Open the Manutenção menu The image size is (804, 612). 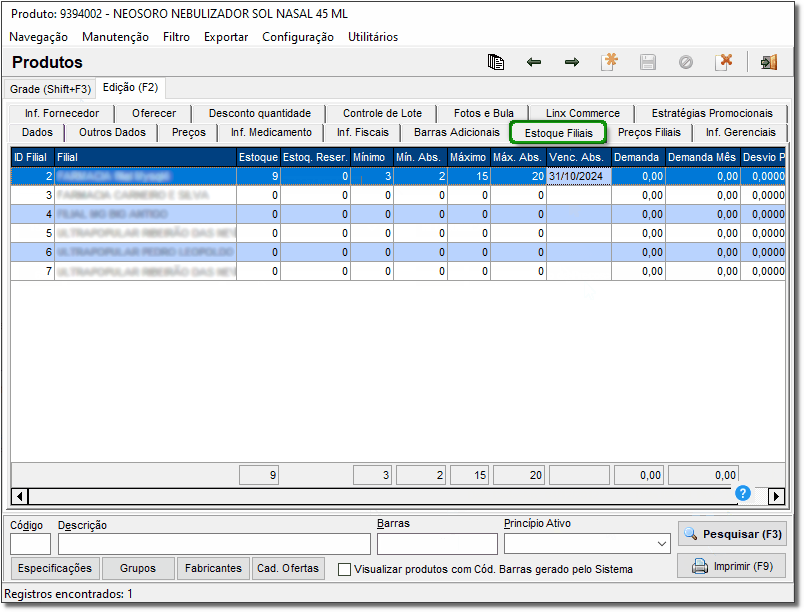(115, 37)
